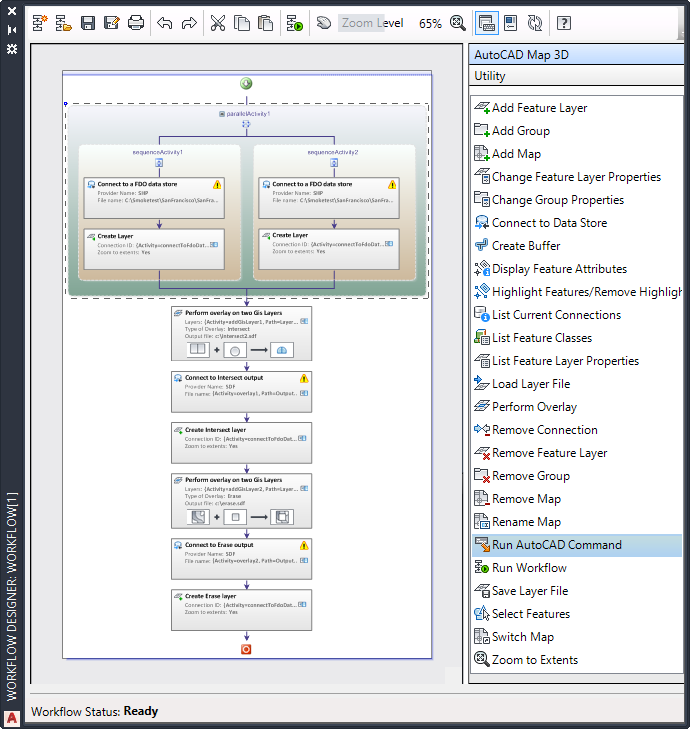Click the Save As toolbar icon
690x729 pixels.
pyautogui.click(x=112, y=23)
